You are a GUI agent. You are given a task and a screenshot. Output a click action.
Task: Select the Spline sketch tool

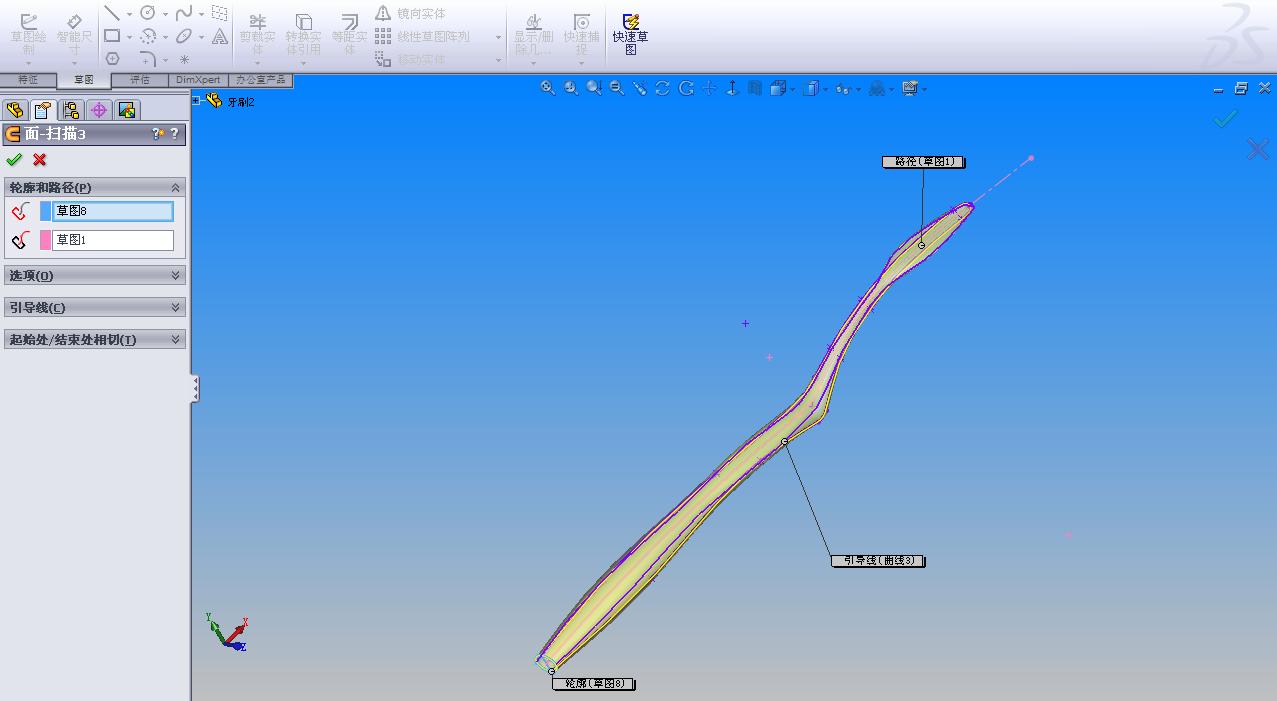pyautogui.click(x=184, y=13)
